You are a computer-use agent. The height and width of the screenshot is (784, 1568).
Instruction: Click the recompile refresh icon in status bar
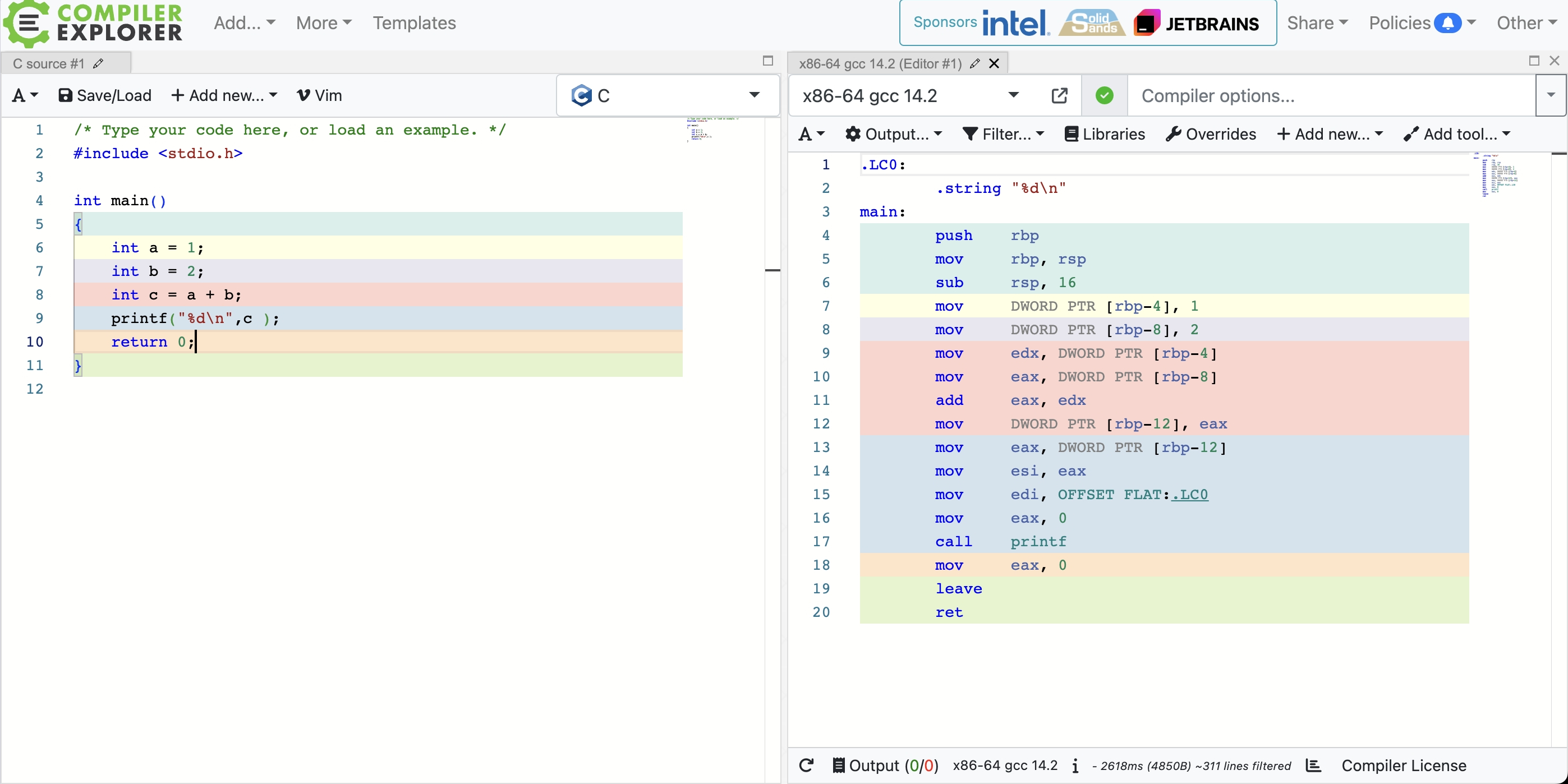pos(806,765)
